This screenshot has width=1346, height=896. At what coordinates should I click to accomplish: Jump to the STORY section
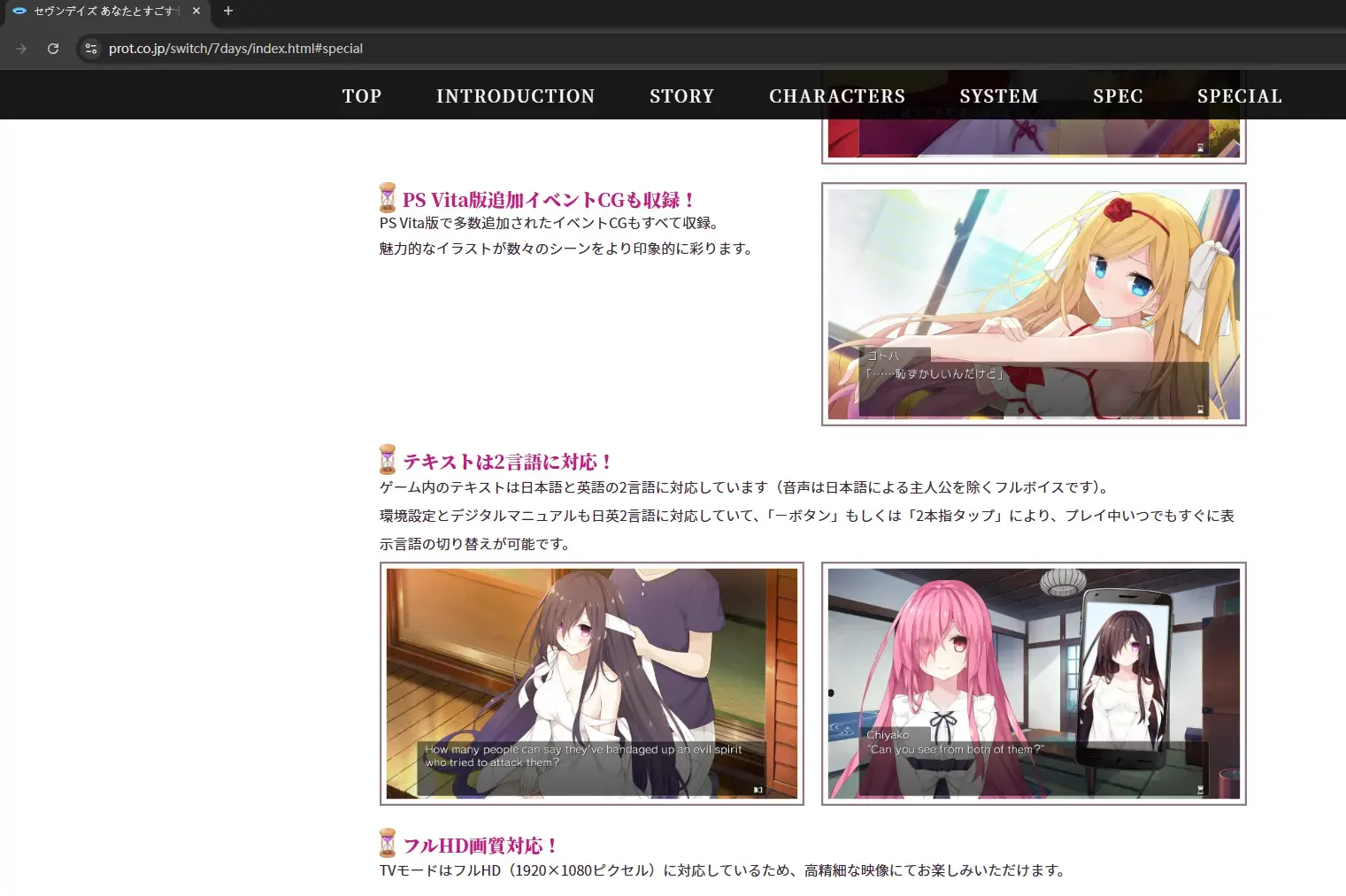point(682,96)
